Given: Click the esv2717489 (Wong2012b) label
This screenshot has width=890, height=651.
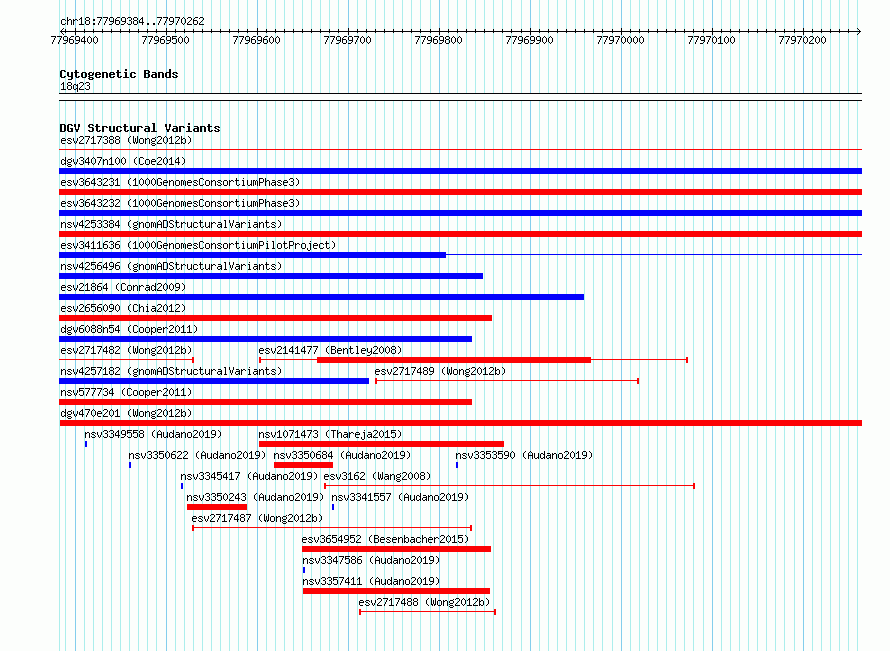Looking at the screenshot, I should pyautogui.click(x=440, y=371).
